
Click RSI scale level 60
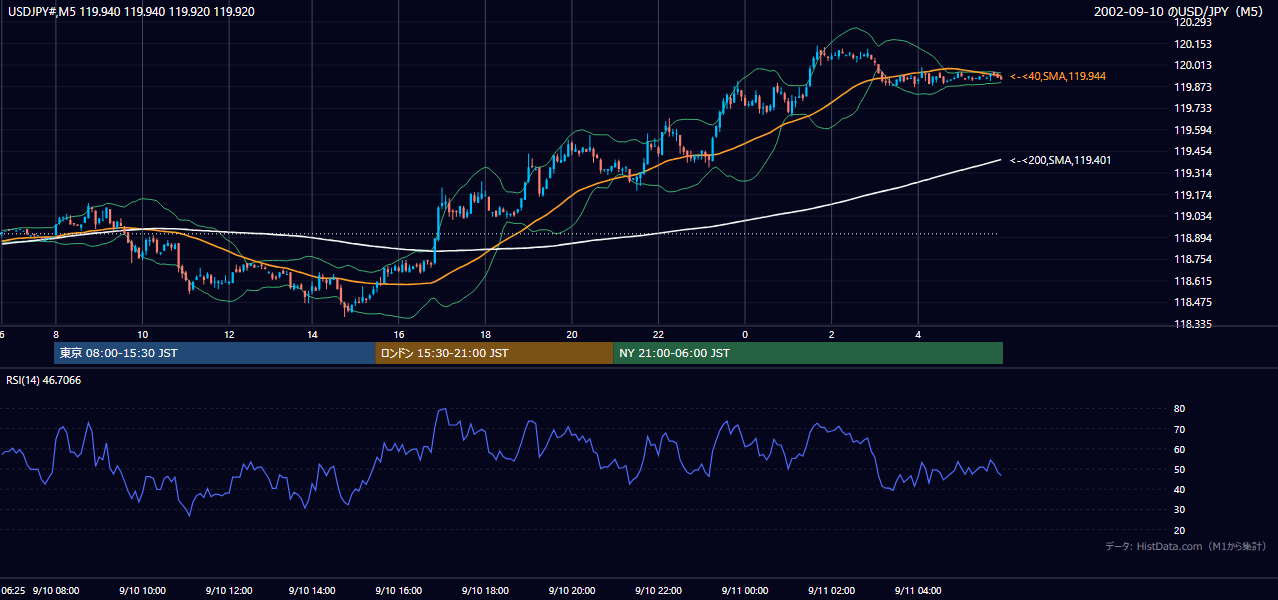(x=1180, y=449)
